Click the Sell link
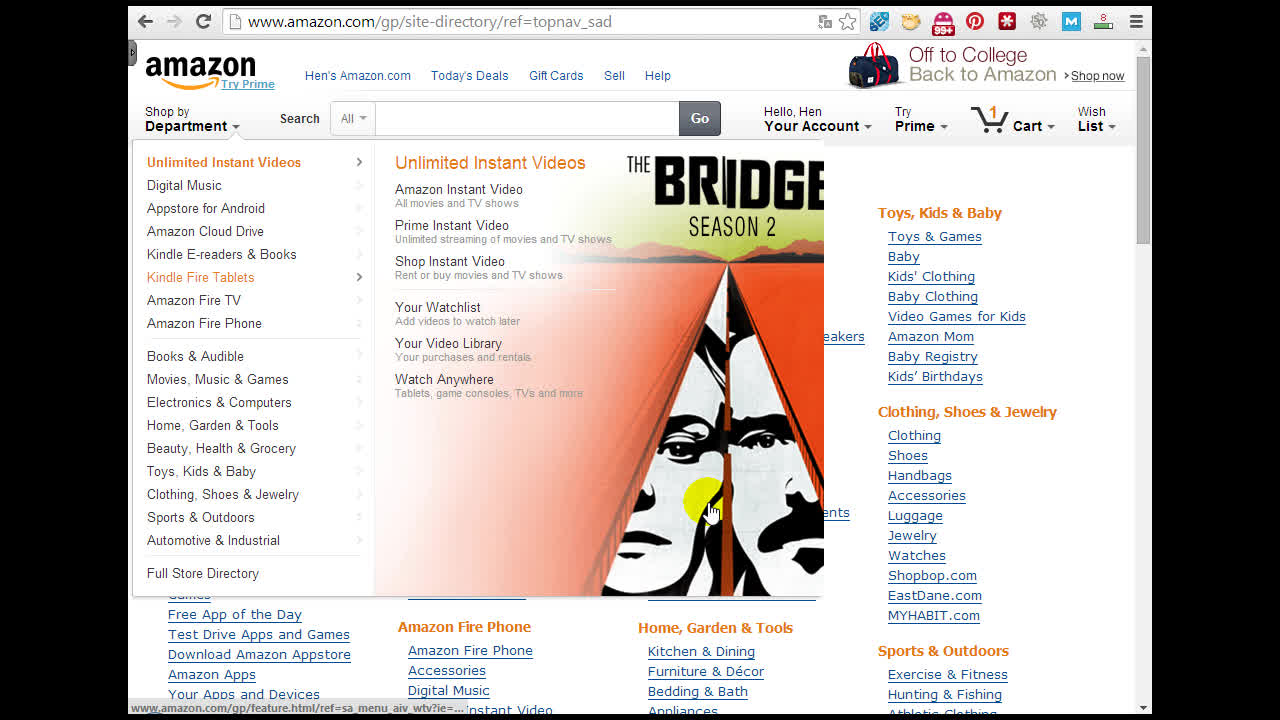This screenshot has width=1280, height=720. pyautogui.click(x=614, y=76)
